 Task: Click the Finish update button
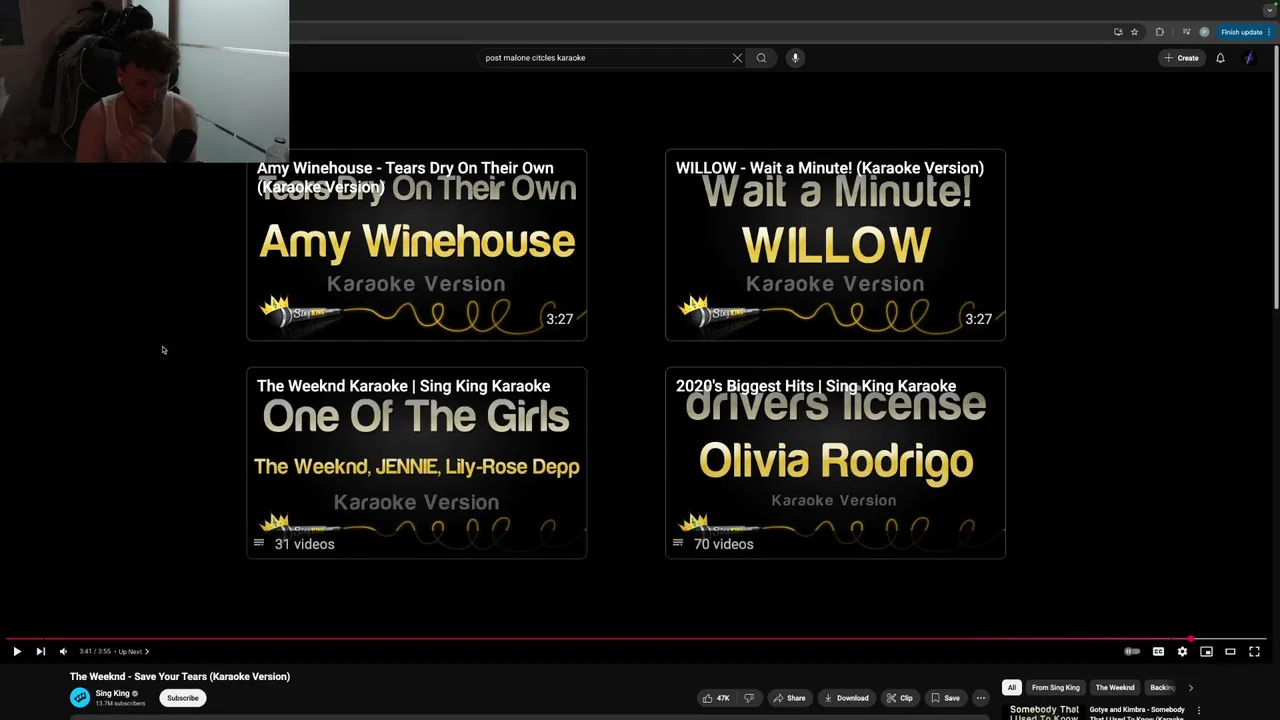click(x=1241, y=32)
